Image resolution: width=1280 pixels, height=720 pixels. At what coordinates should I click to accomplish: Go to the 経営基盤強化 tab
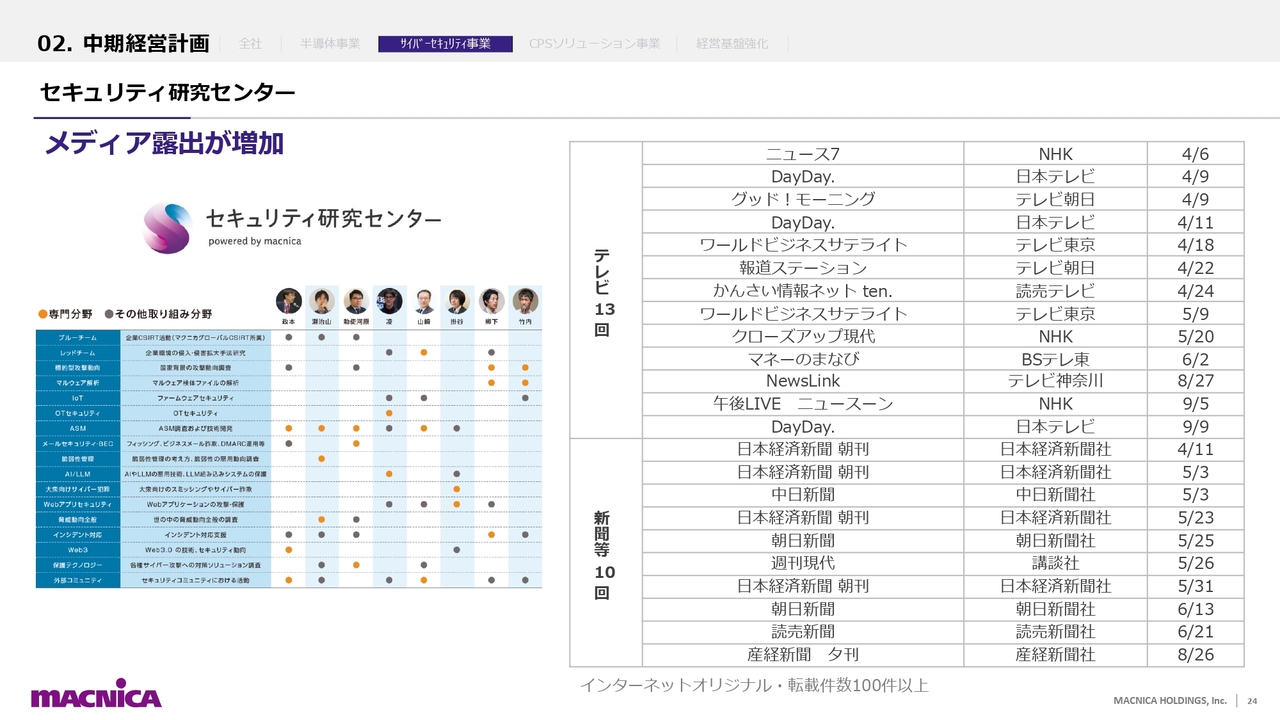coord(732,44)
